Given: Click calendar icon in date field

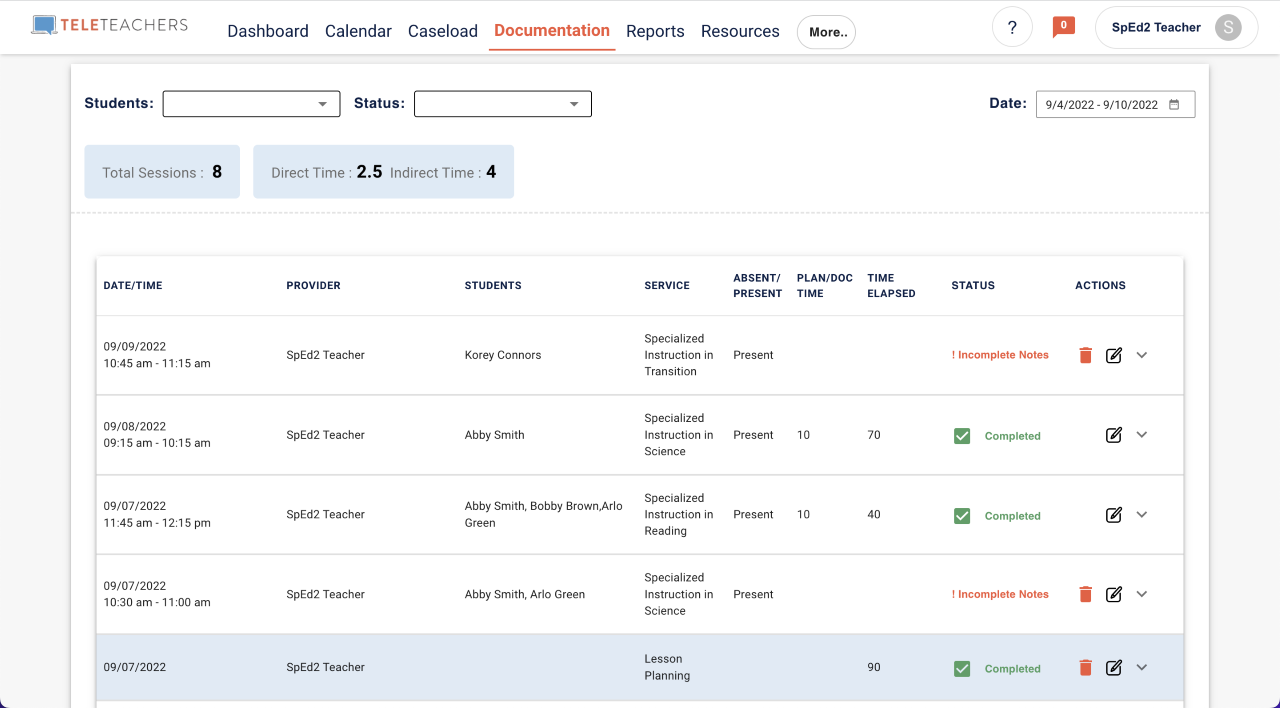Looking at the screenshot, I should (x=1174, y=105).
